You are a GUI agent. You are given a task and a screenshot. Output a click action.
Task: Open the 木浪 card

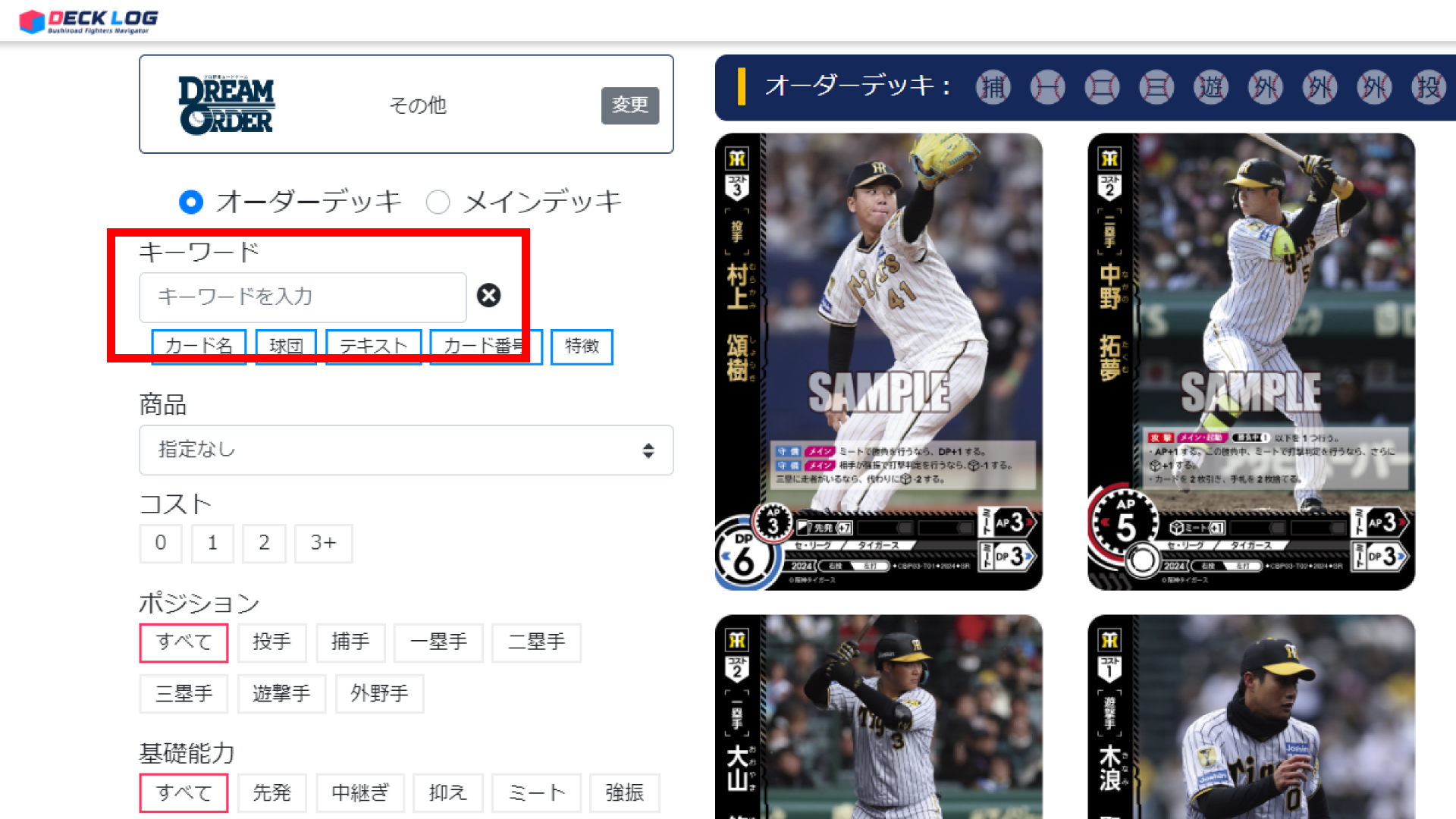coord(1251,717)
